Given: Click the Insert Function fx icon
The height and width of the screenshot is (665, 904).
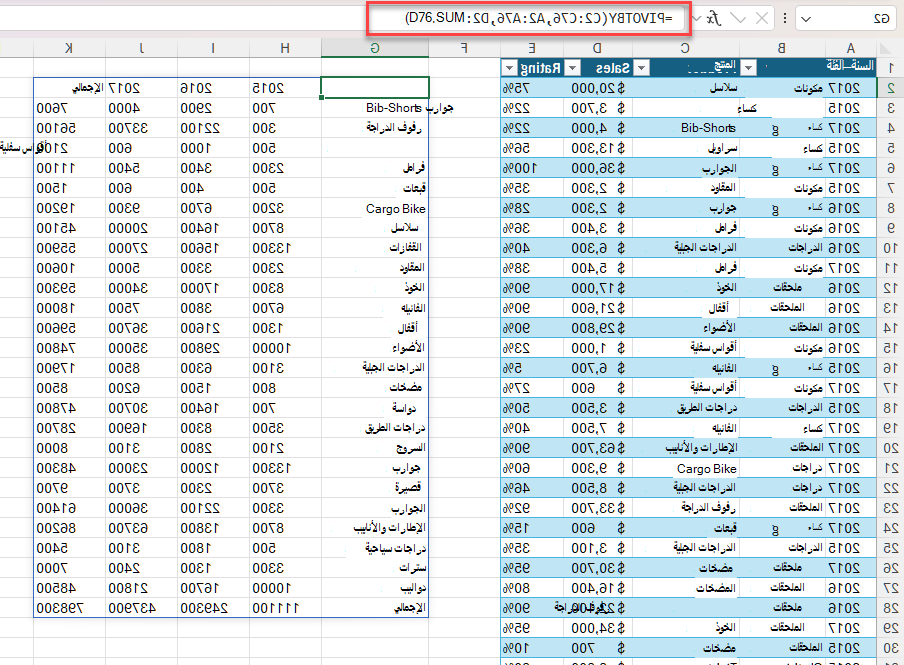Looking at the screenshot, I should point(714,18).
